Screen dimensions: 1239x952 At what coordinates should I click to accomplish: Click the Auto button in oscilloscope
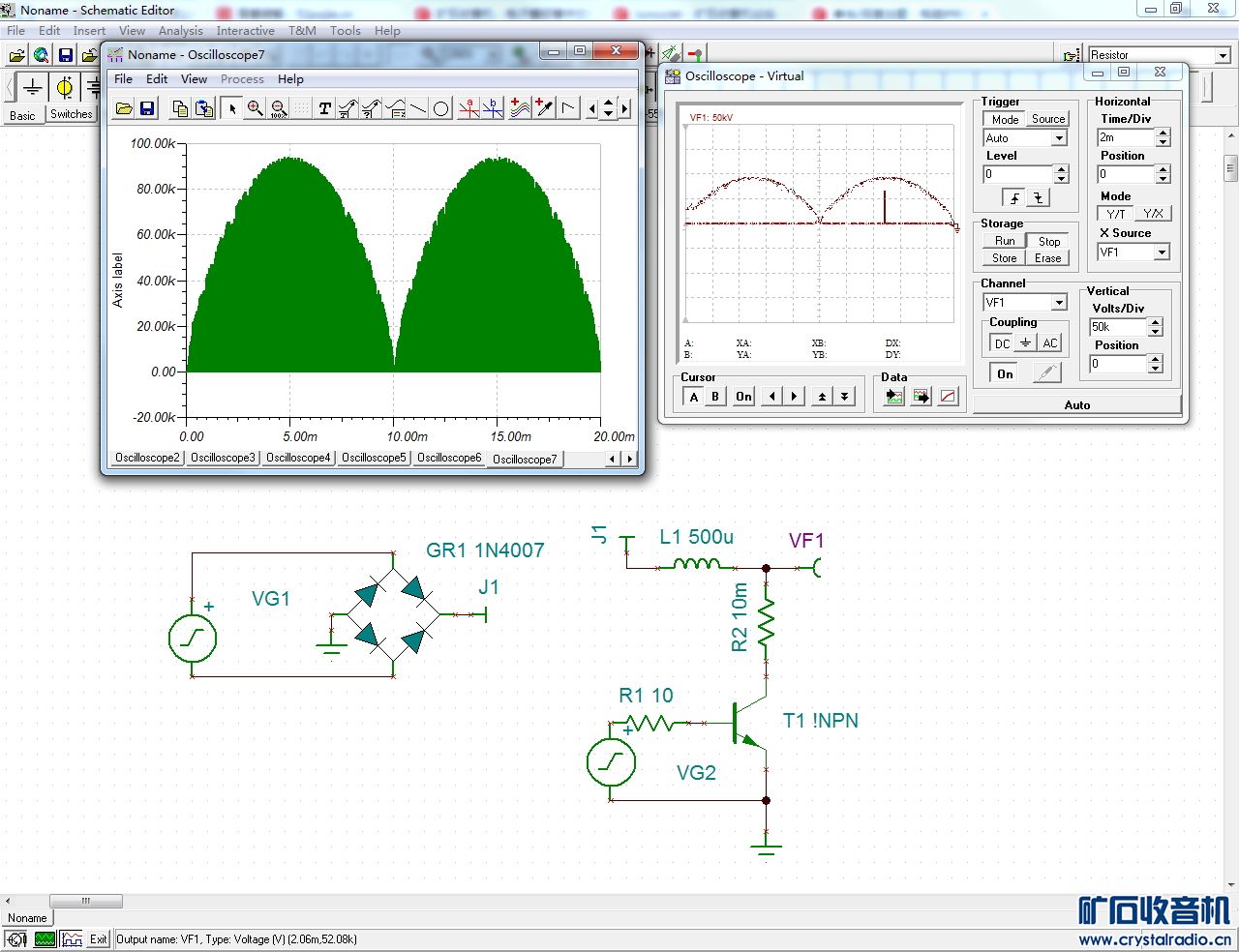pos(1076,405)
